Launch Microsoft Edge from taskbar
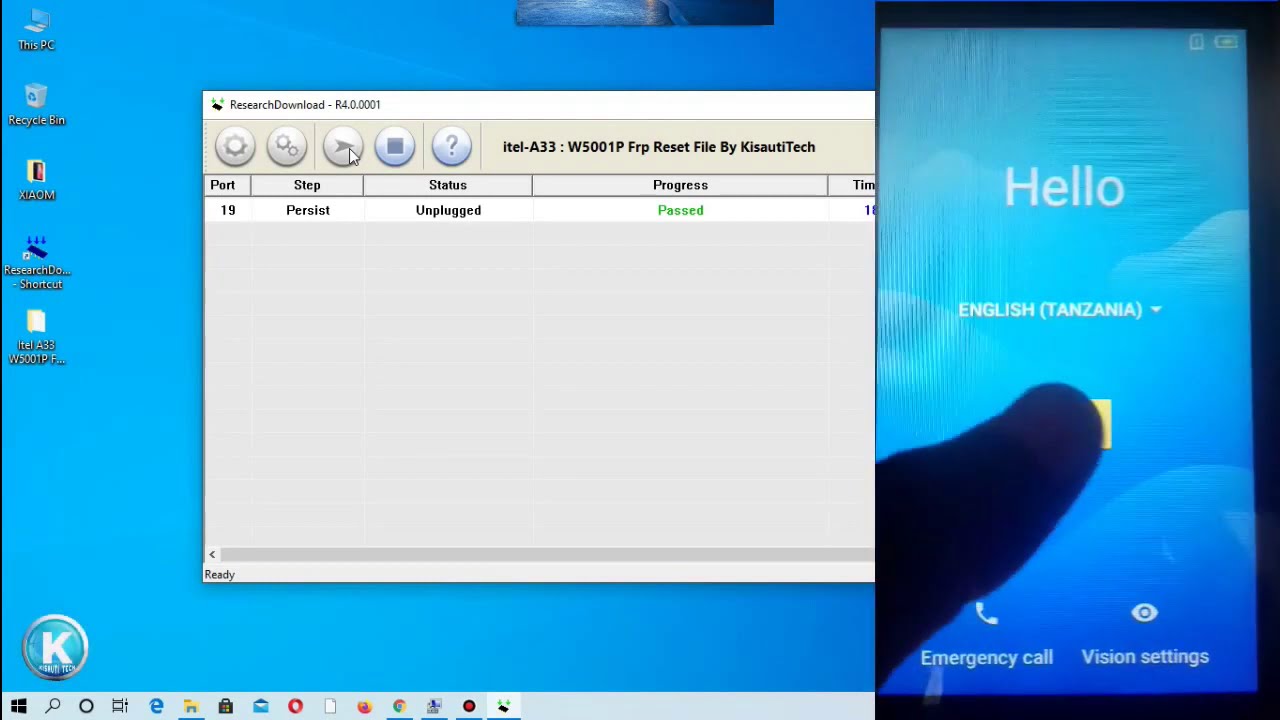Image resolution: width=1280 pixels, height=720 pixels. 156,706
